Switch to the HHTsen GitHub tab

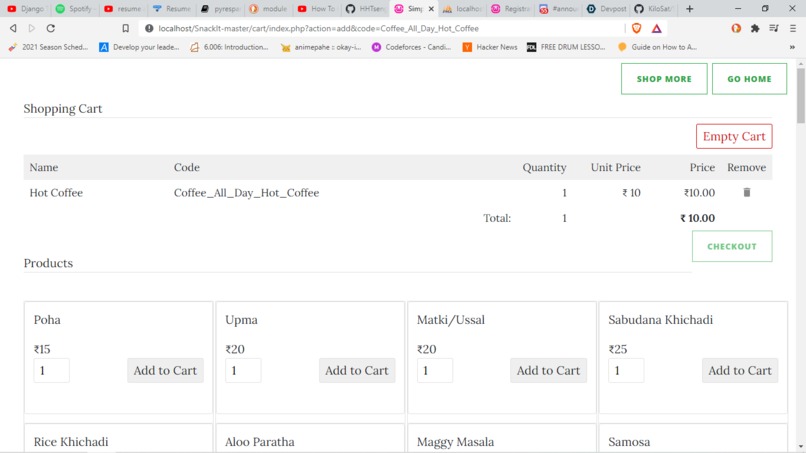click(365, 9)
